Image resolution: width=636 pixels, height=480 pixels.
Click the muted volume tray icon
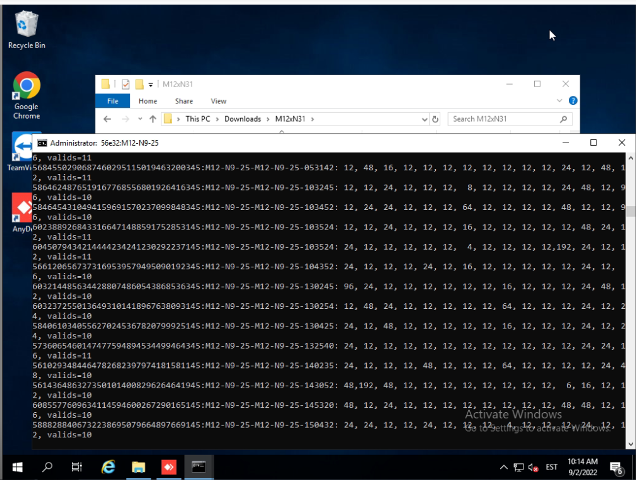click(533, 467)
